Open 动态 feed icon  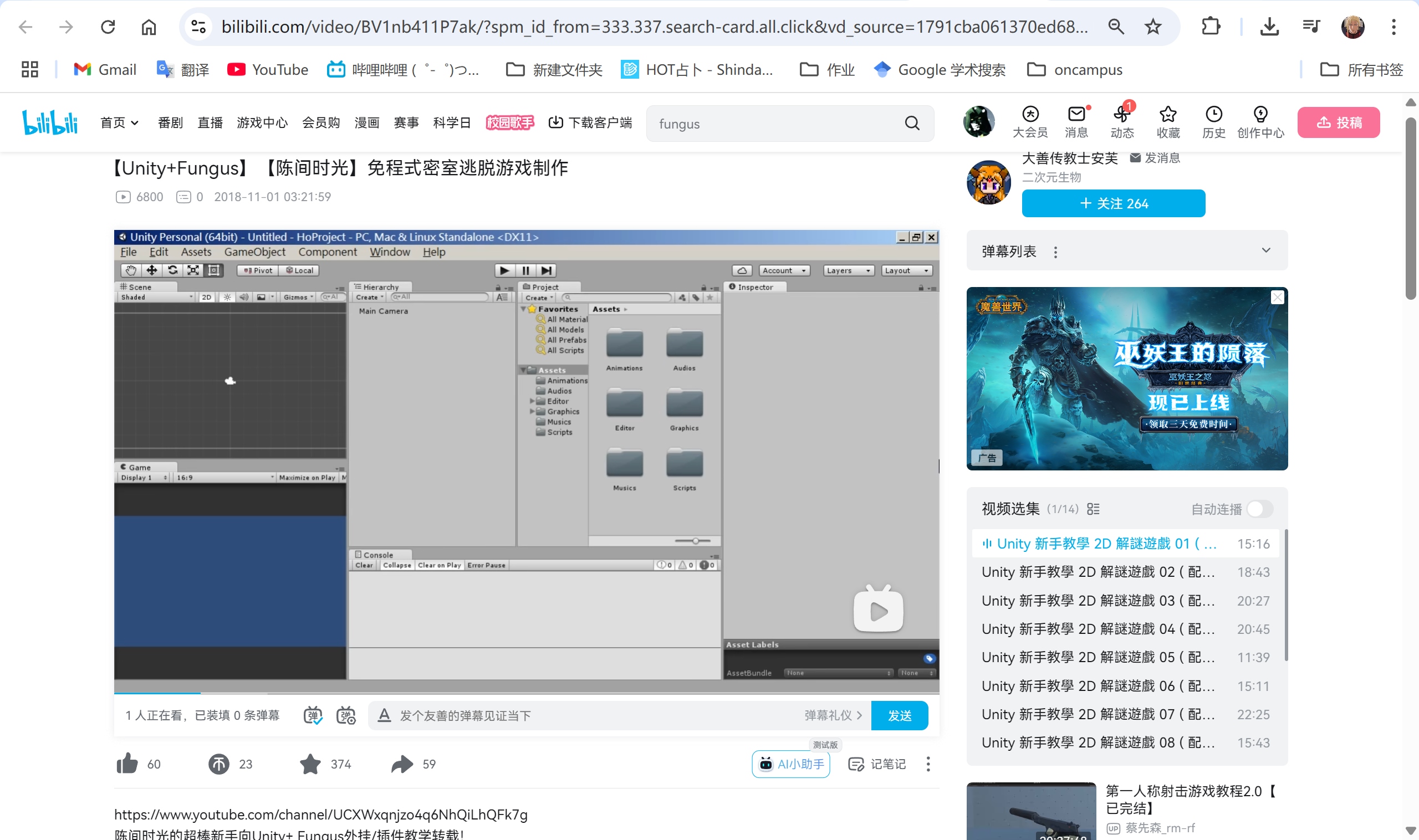coord(1122,122)
